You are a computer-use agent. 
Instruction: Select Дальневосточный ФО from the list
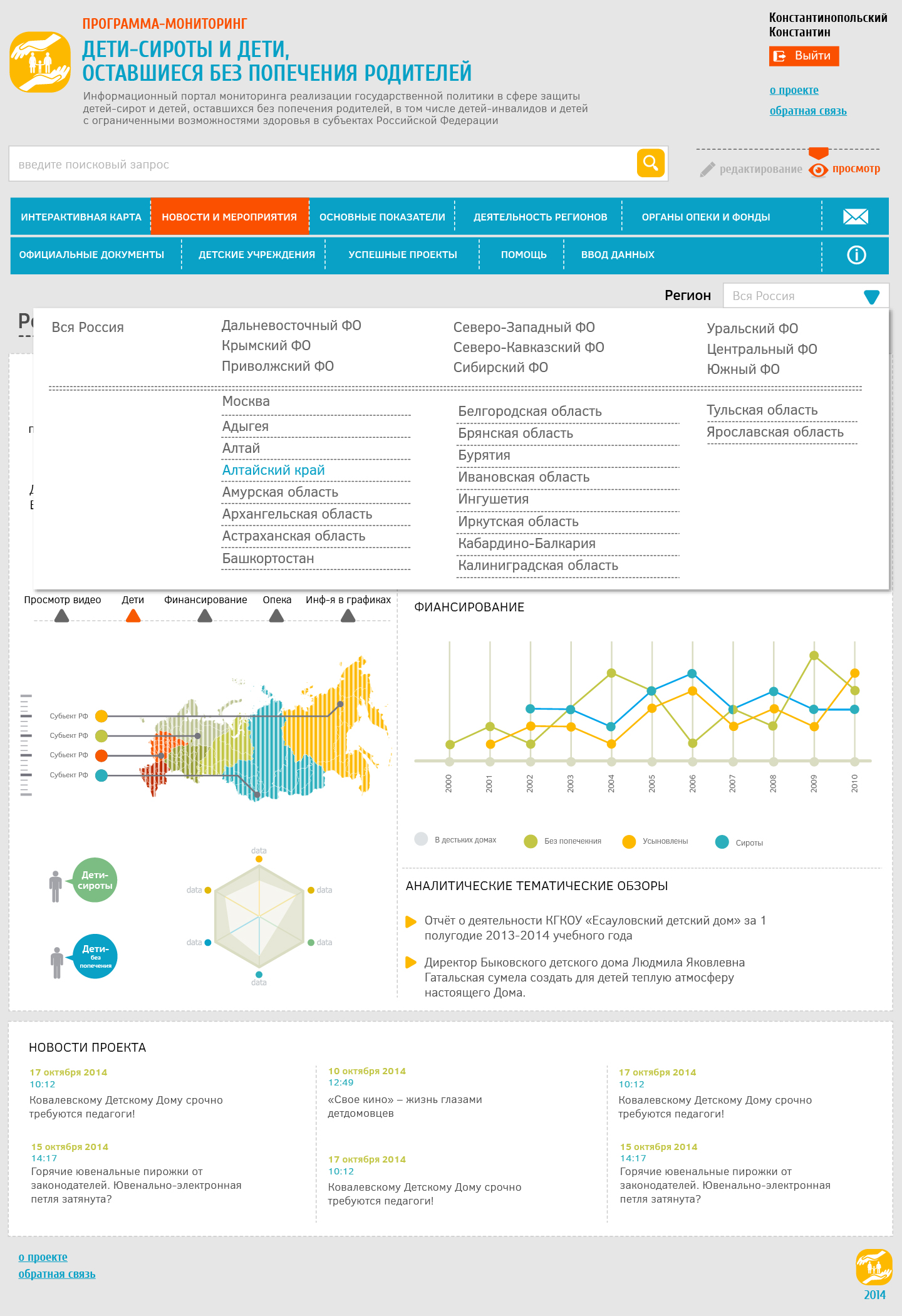click(291, 326)
